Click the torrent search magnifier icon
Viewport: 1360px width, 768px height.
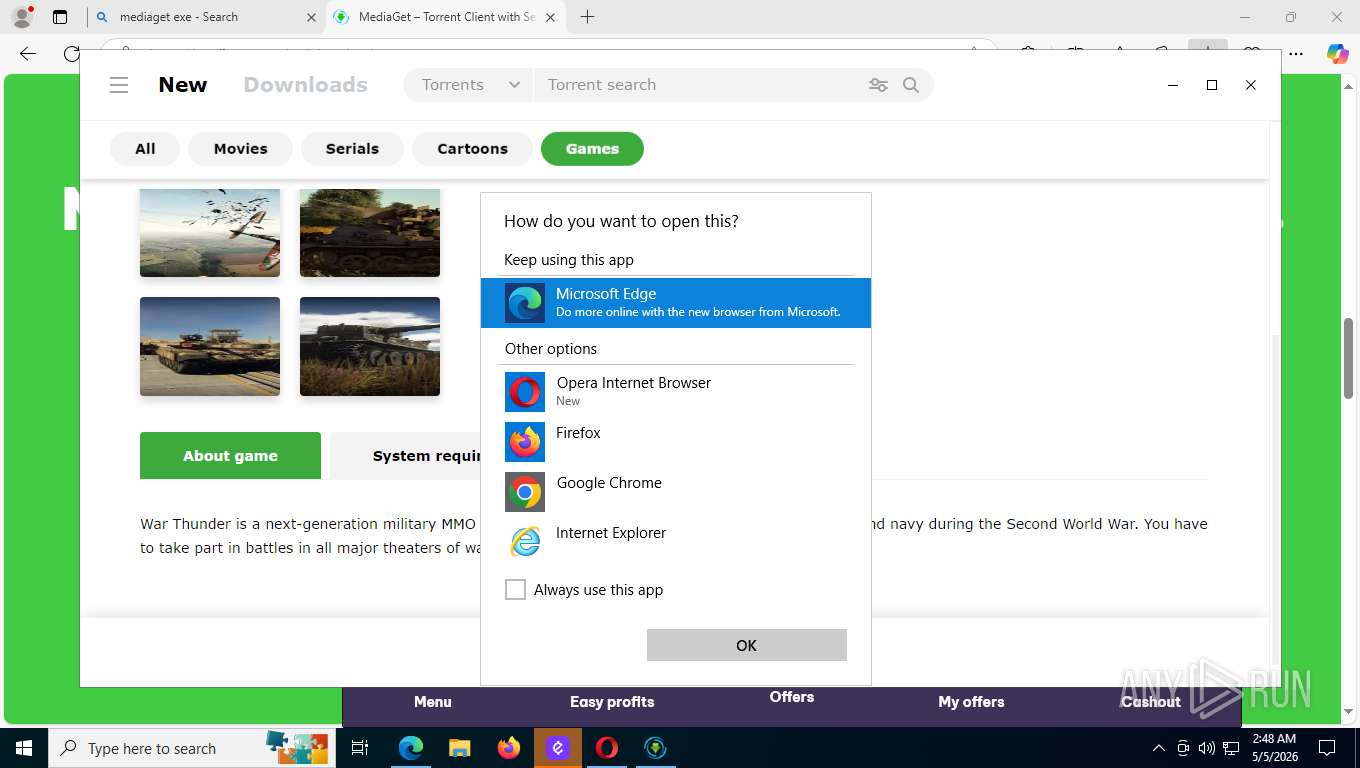pyautogui.click(x=911, y=85)
